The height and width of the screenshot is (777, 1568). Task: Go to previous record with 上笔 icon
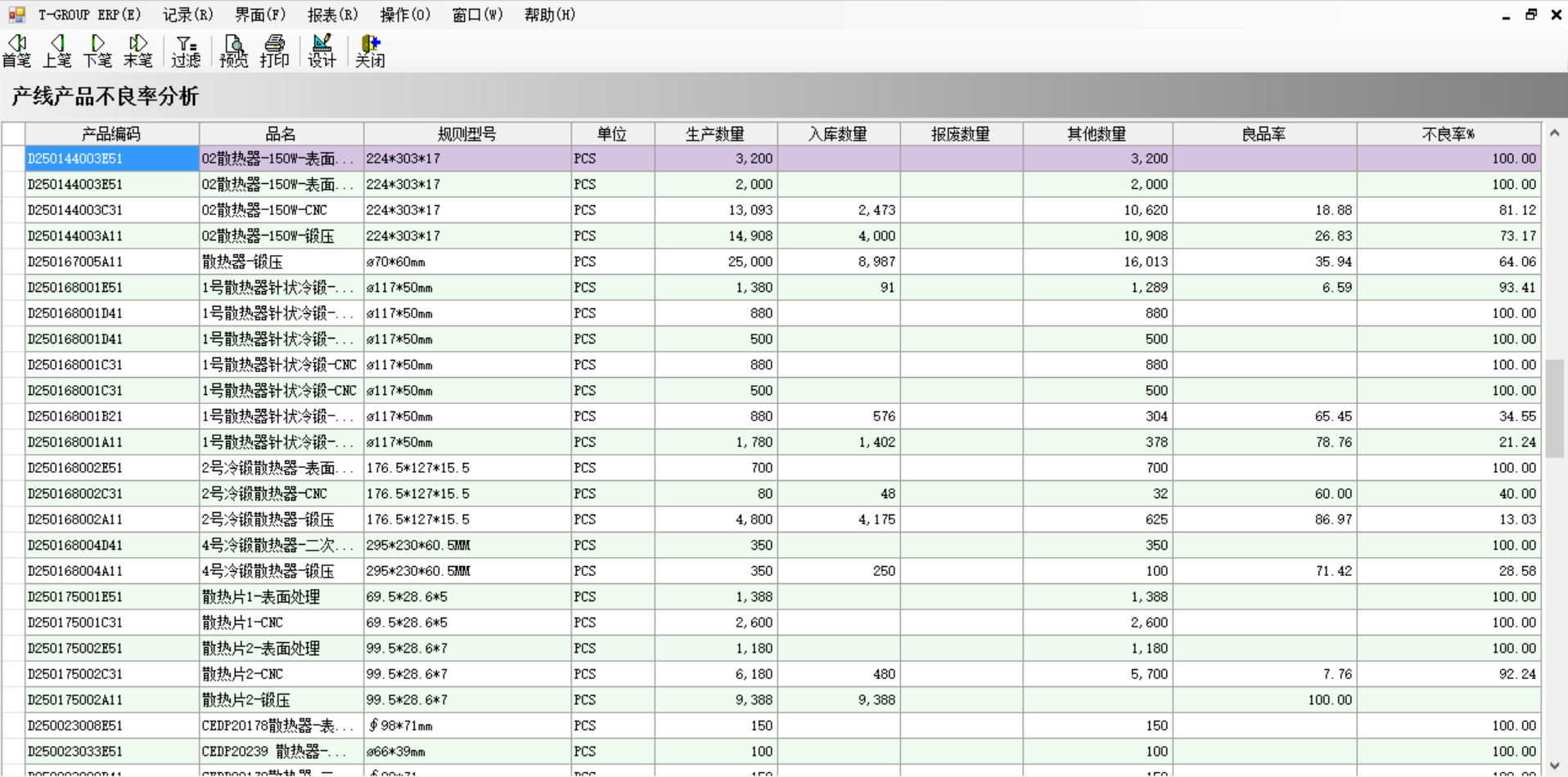pyautogui.click(x=57, y=51)
